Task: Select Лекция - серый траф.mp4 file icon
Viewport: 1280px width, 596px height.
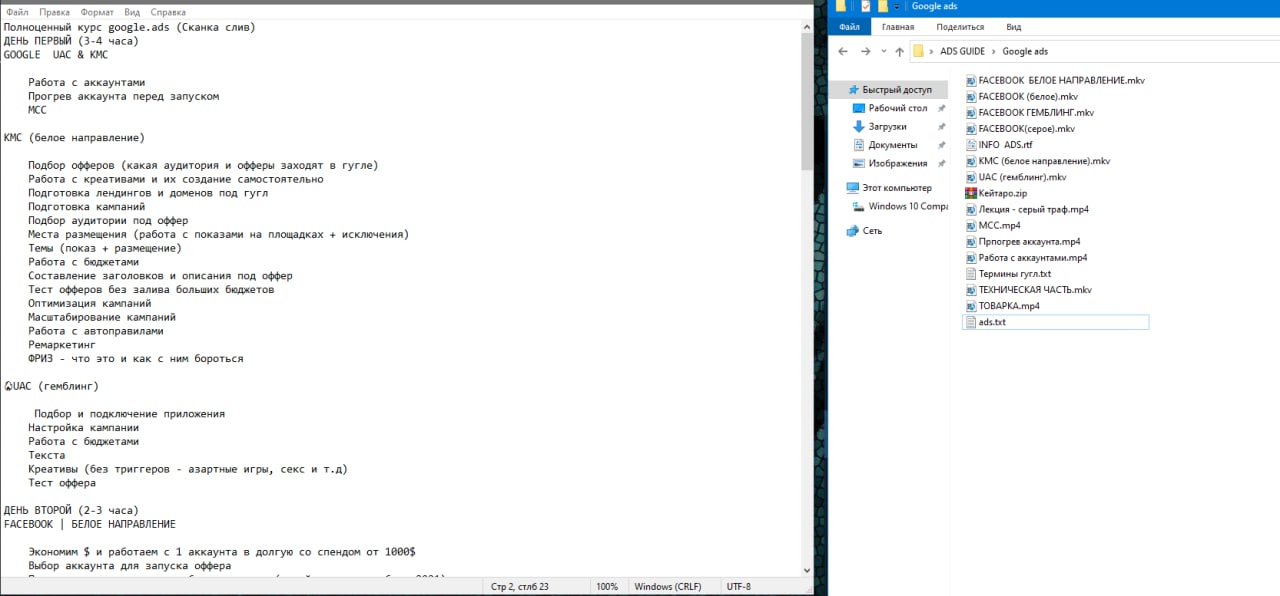Action: tap(970, 209)
